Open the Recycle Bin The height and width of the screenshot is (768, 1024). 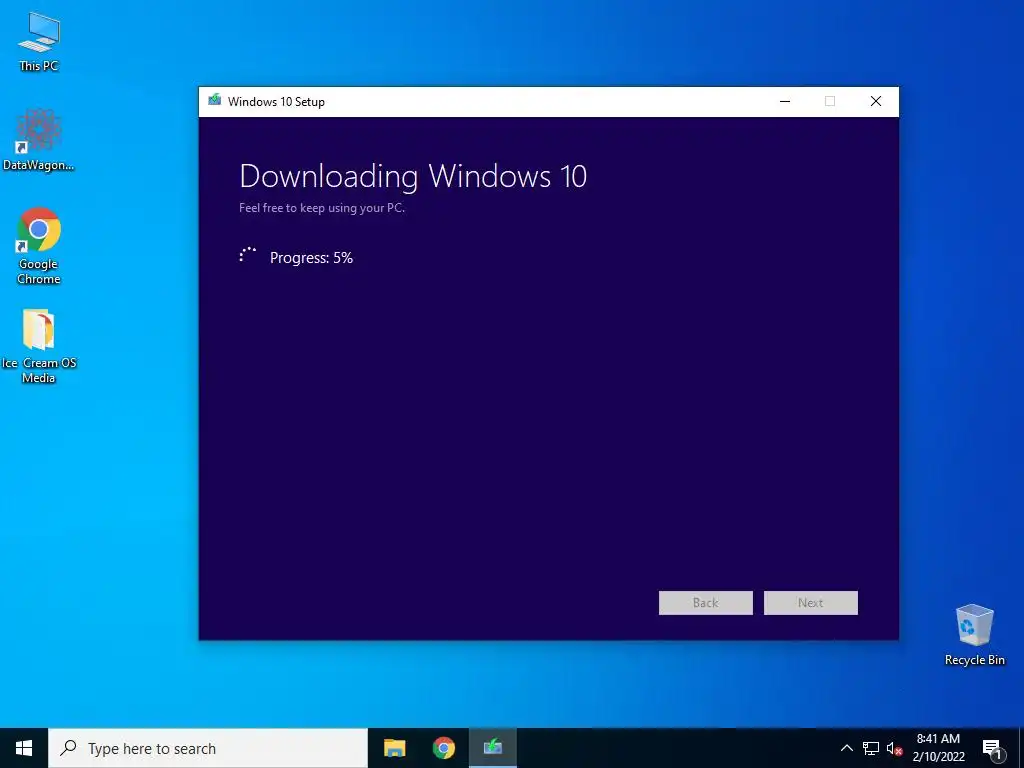coord(974,634)
